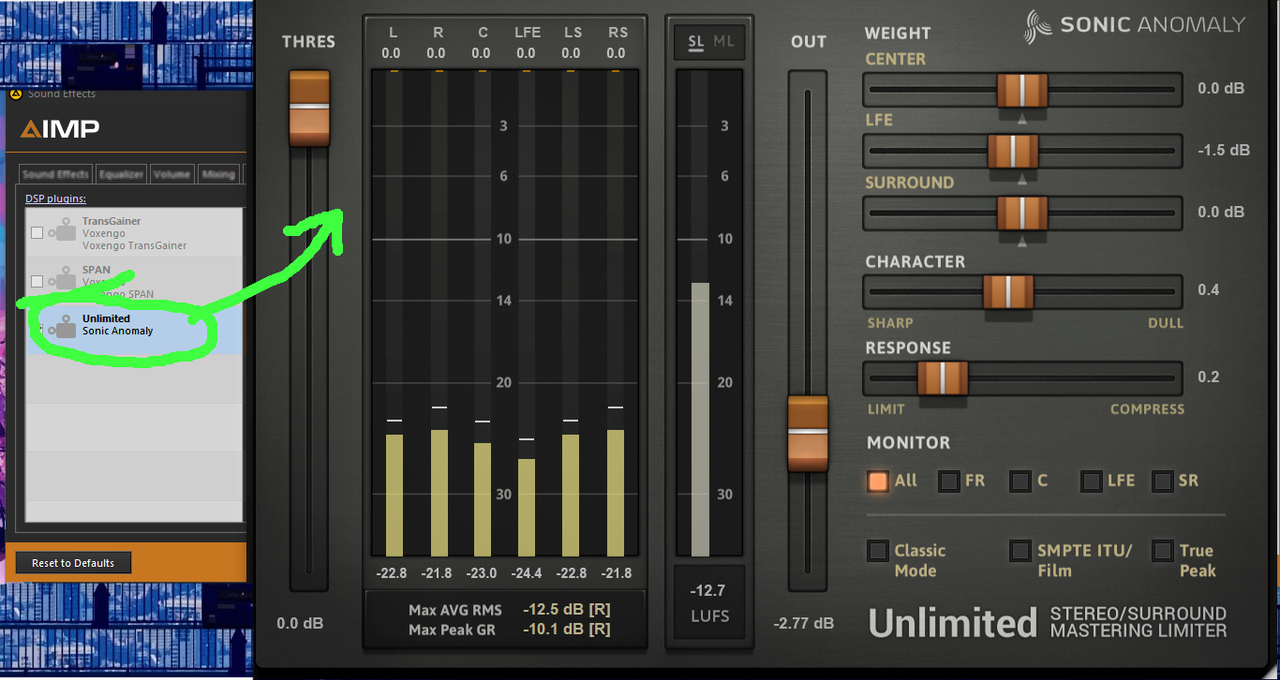
Task: Open the Sound Effects tab
Action: [55, 174]
